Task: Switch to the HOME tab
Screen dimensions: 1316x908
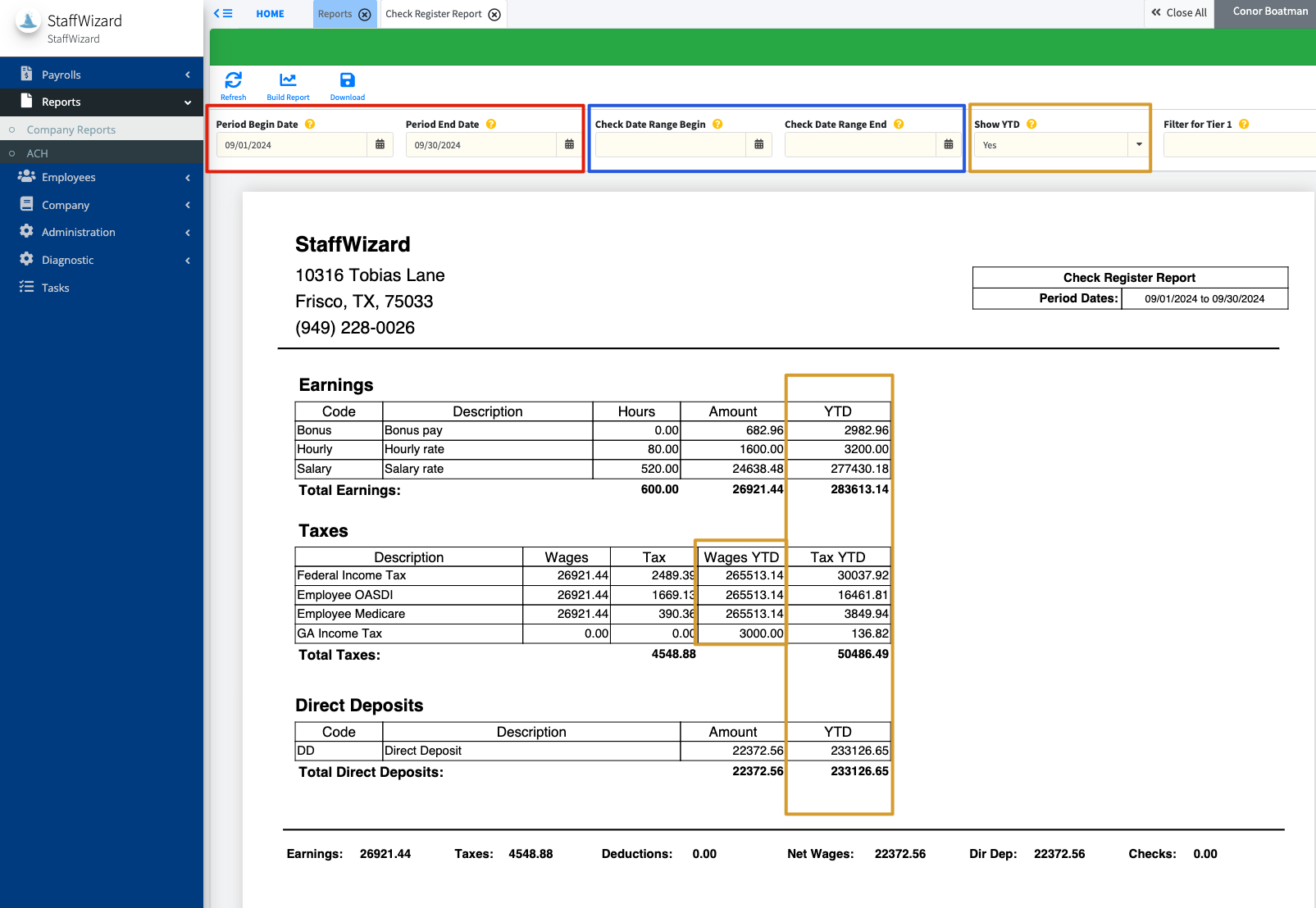Action: 270,14
